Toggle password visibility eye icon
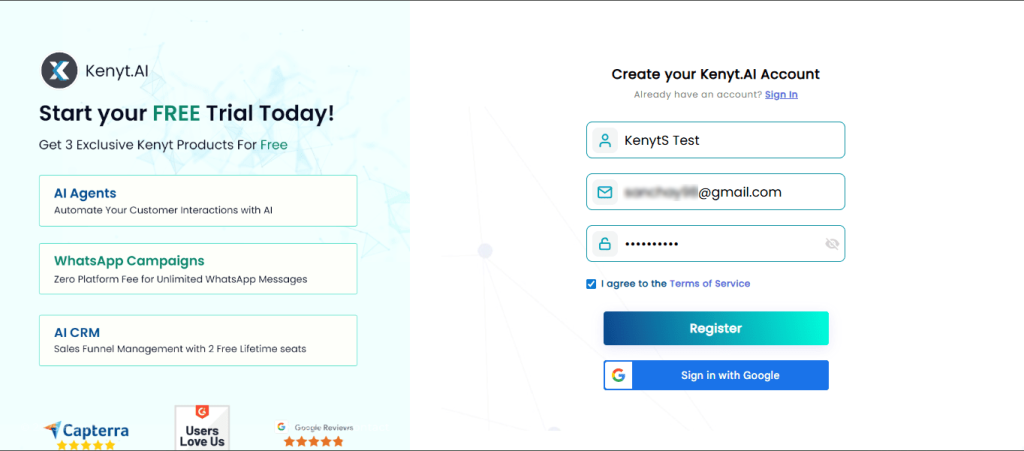 pyautogui.click(x=832, y=244)
